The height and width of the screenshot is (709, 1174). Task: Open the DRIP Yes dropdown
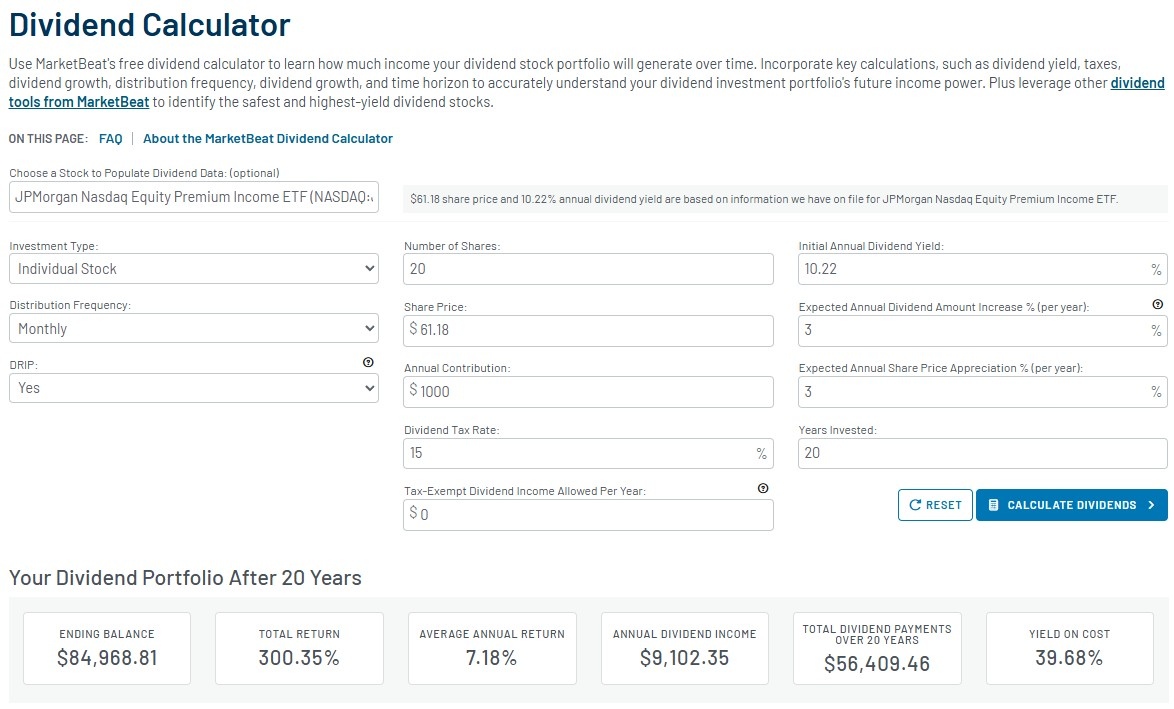[194, 388]
